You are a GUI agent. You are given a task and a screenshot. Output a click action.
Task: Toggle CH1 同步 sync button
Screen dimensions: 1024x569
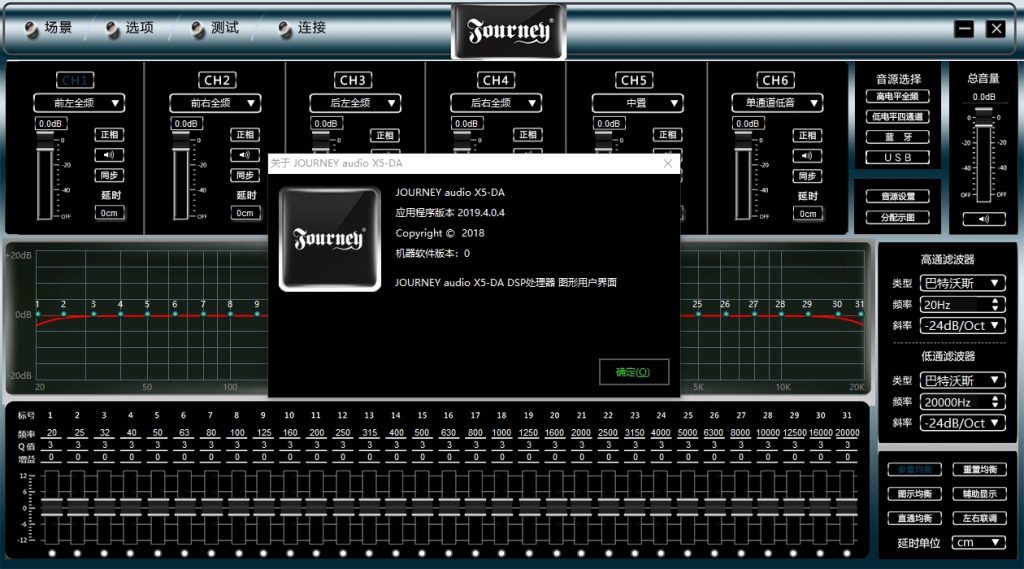(109, 175)
